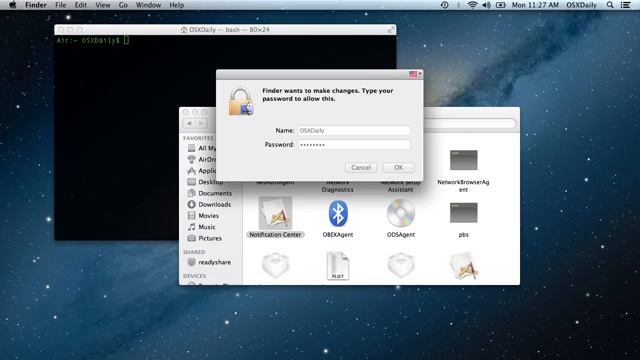Select the NetworkBrowserAgent icon

[x=464, y=160]
